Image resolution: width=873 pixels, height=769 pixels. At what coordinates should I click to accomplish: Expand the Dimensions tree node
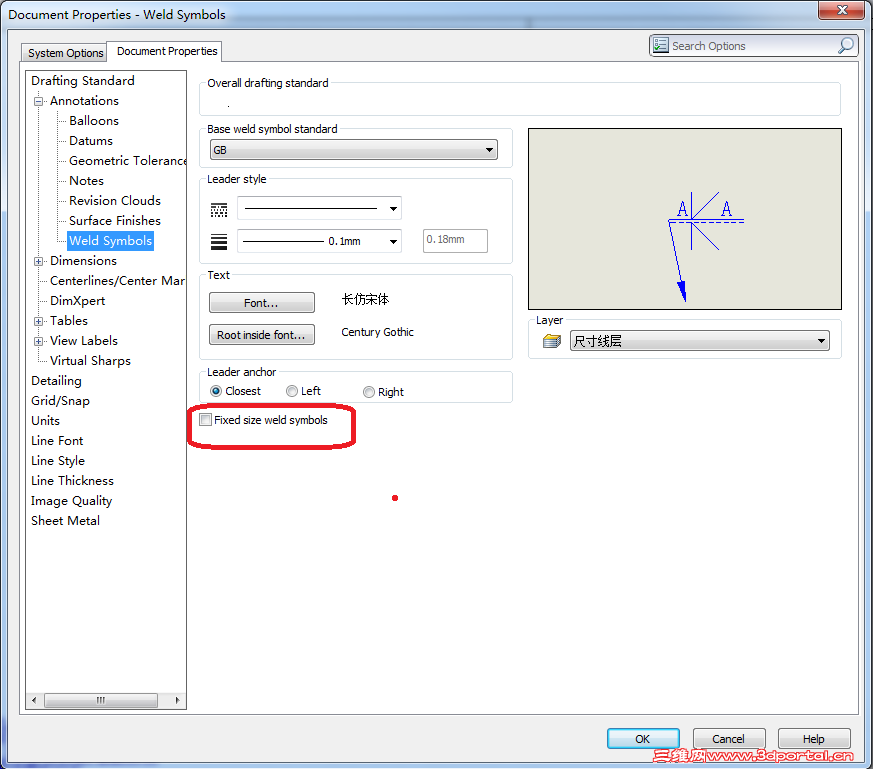point(38,261)
